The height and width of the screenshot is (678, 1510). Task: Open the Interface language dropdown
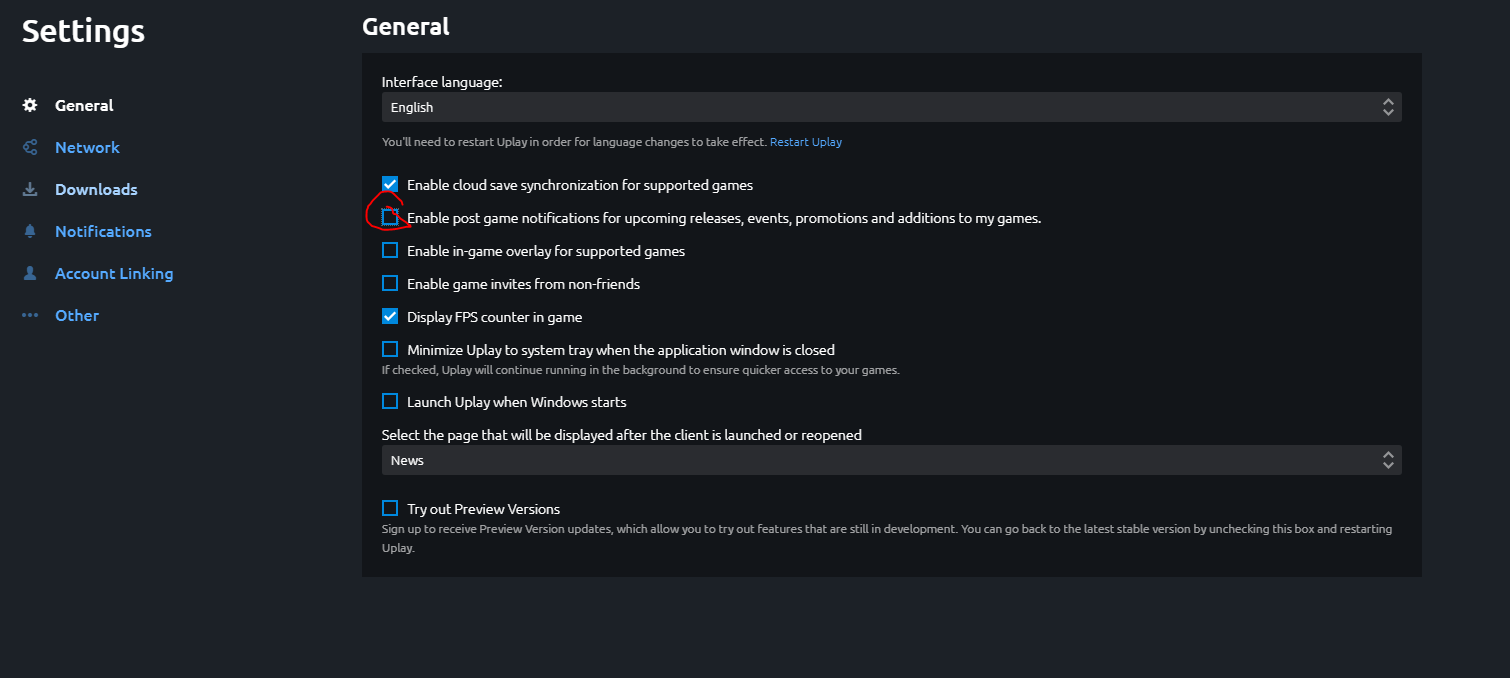(891, 107)
